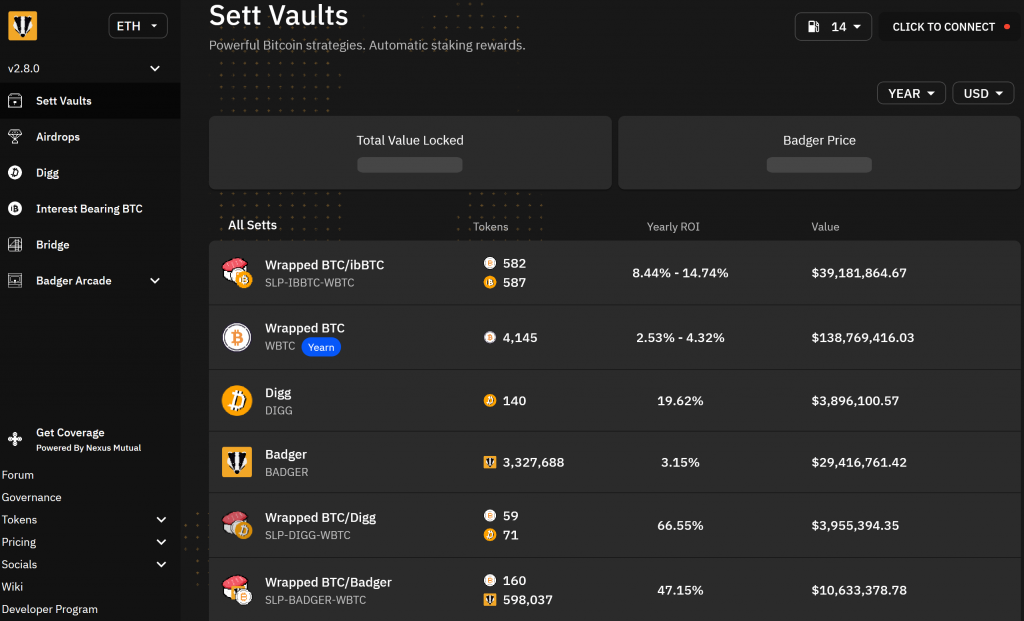Screen dimensions: 1024x621
Task: Open Interest Bearing BTC page
Action: click(x=90, y=208)
